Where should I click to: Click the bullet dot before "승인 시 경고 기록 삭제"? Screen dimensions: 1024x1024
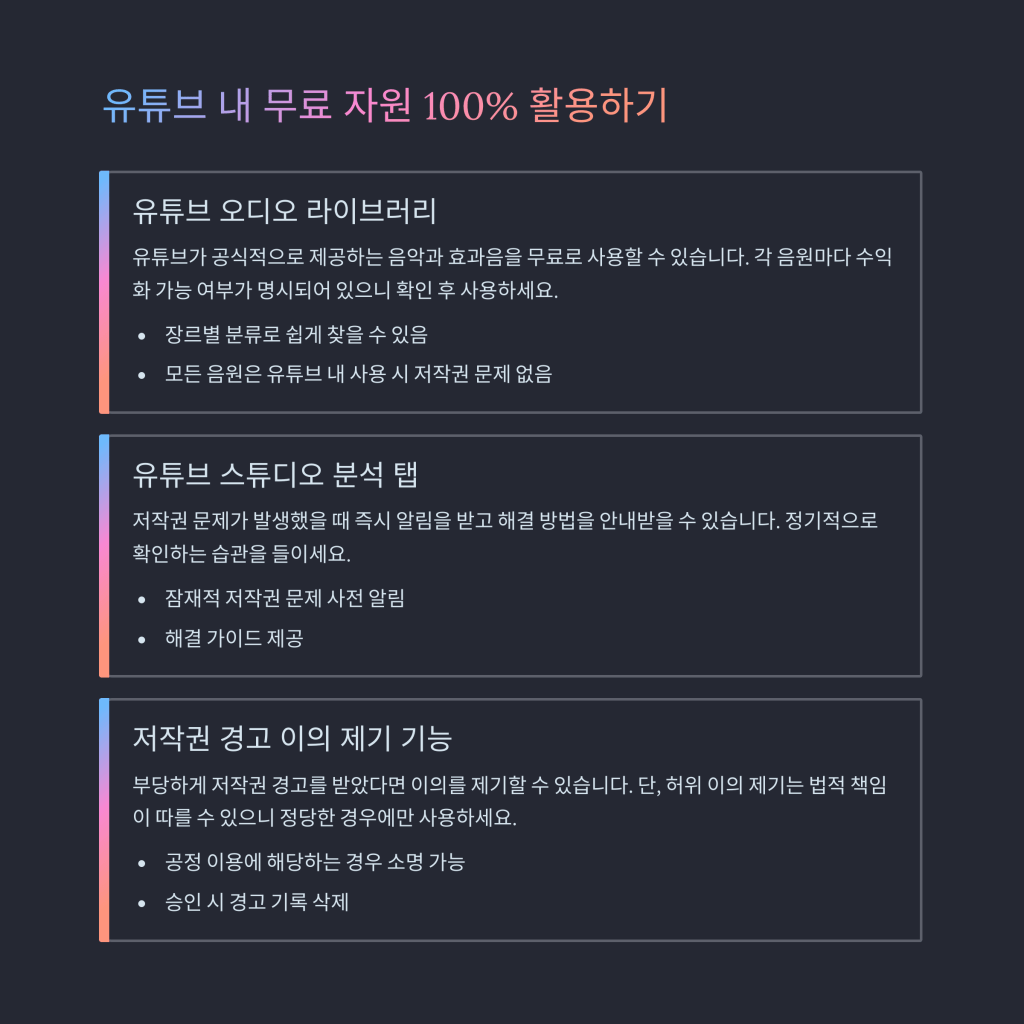(x=143, y=903)
